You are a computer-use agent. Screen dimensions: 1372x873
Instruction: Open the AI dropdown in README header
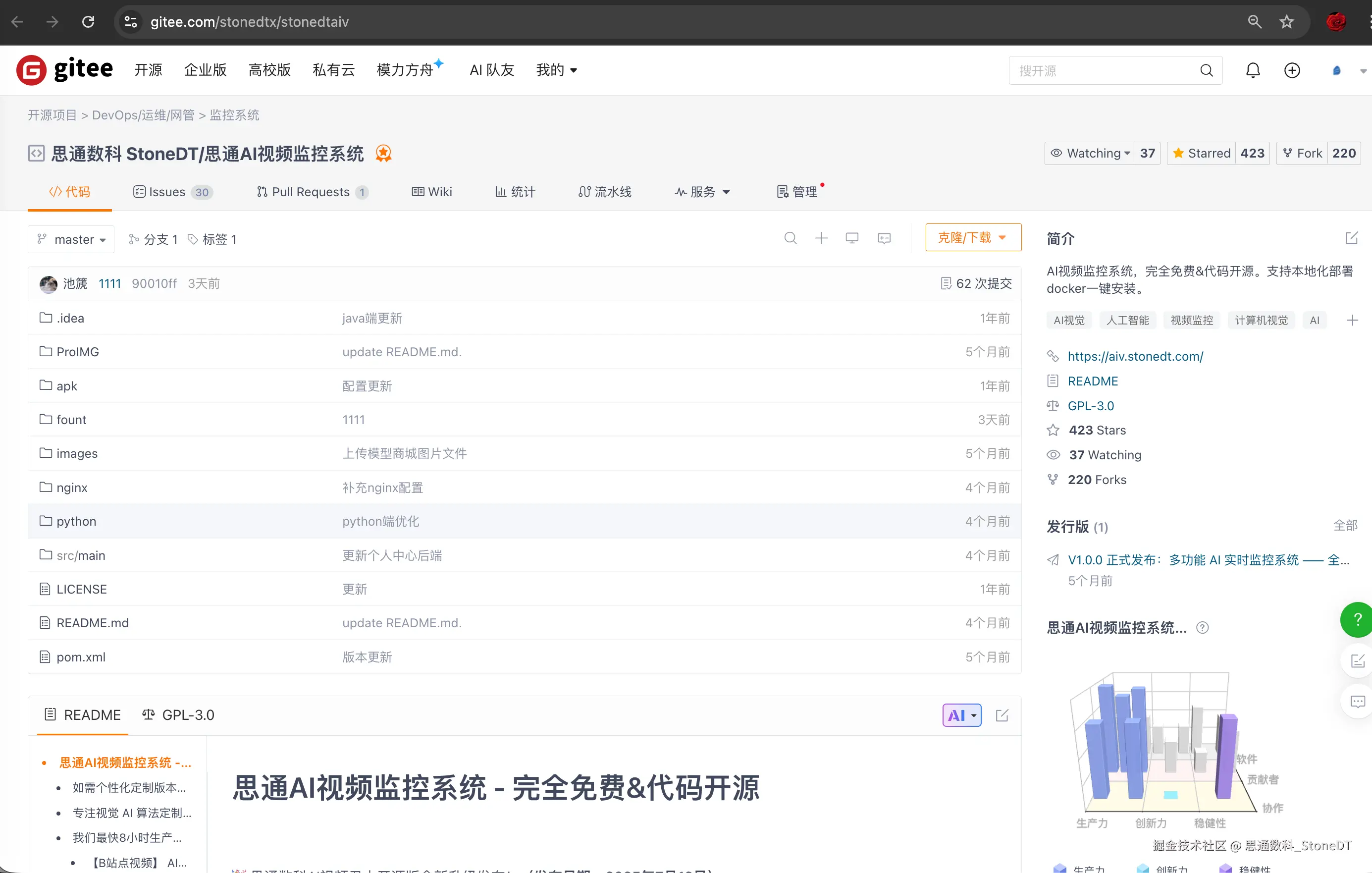pos(962,715)
